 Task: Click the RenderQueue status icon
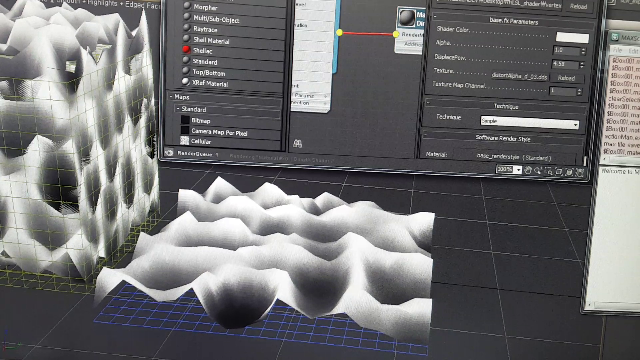click(x=169, y=153)
